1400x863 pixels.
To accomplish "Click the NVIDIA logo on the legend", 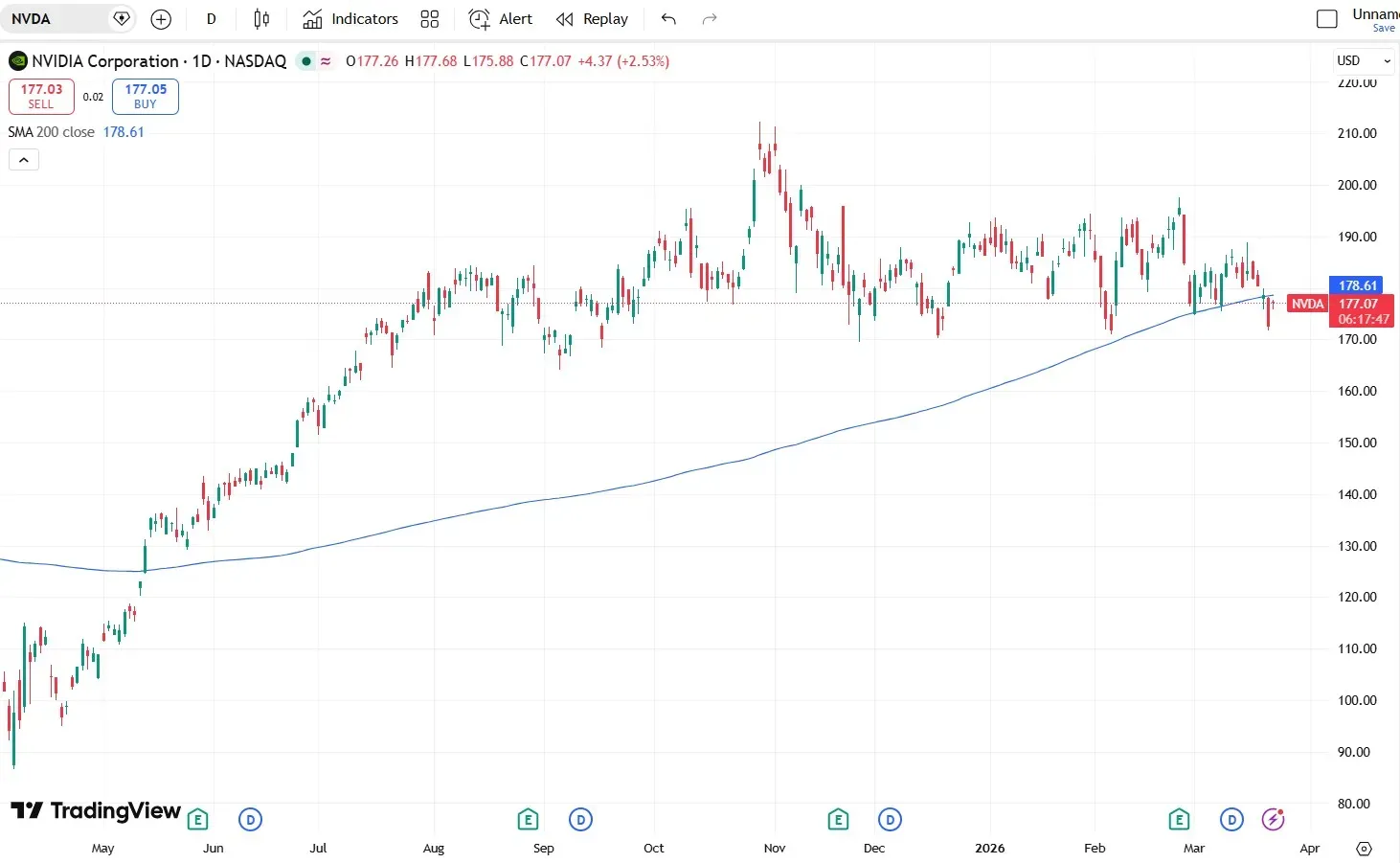I will coord(17,60).
